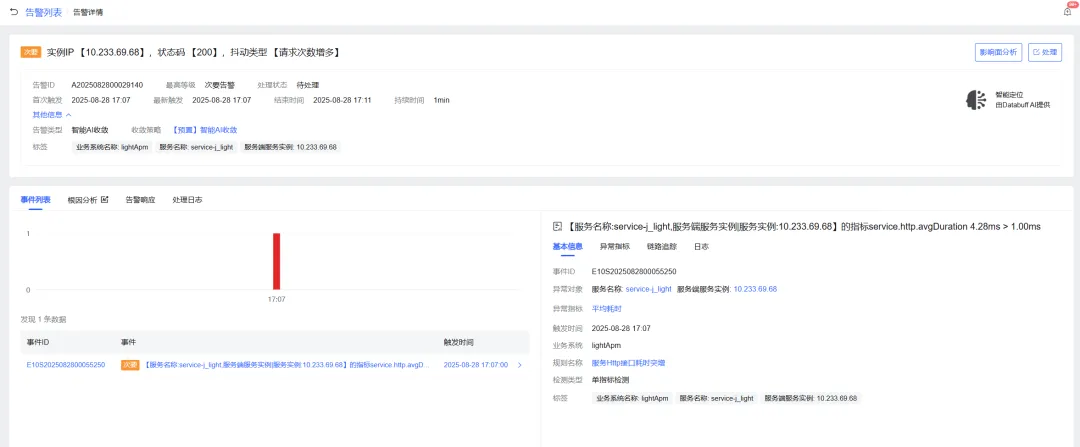Click the 1min duration value
Image resolution: width=1080 pixels, height=447 pixels.
442,100
